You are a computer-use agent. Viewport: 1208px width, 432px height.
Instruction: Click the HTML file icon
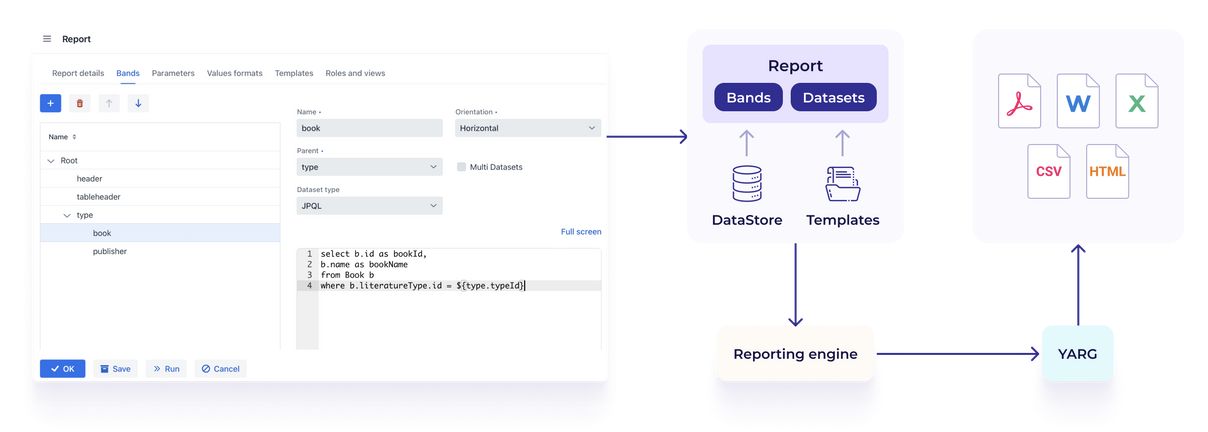1107,171
